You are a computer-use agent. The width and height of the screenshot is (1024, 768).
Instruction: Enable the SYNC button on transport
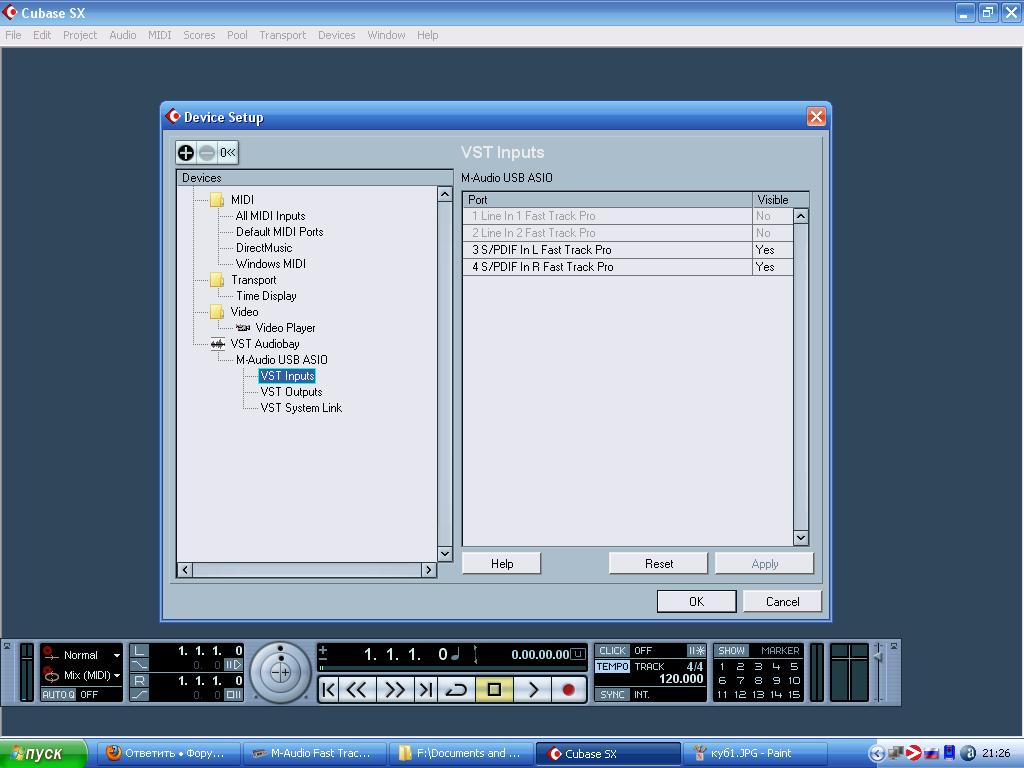[x=612, y=694]
